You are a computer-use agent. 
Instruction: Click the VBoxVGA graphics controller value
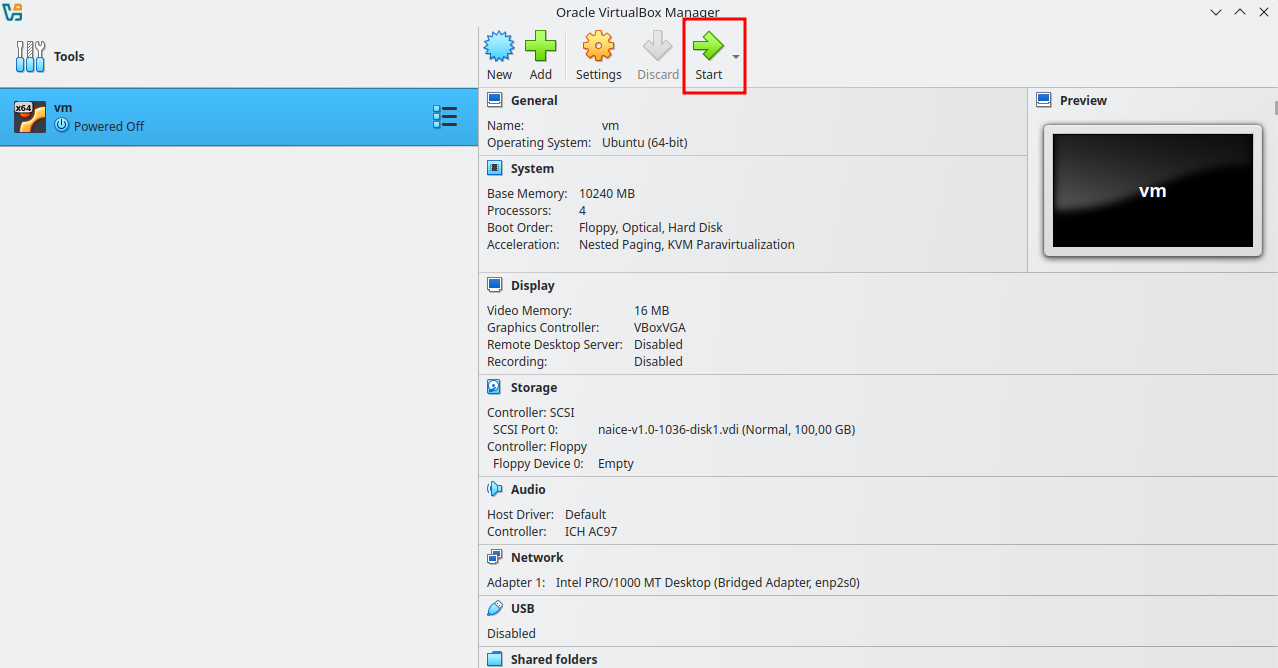[x=660, y=327]
